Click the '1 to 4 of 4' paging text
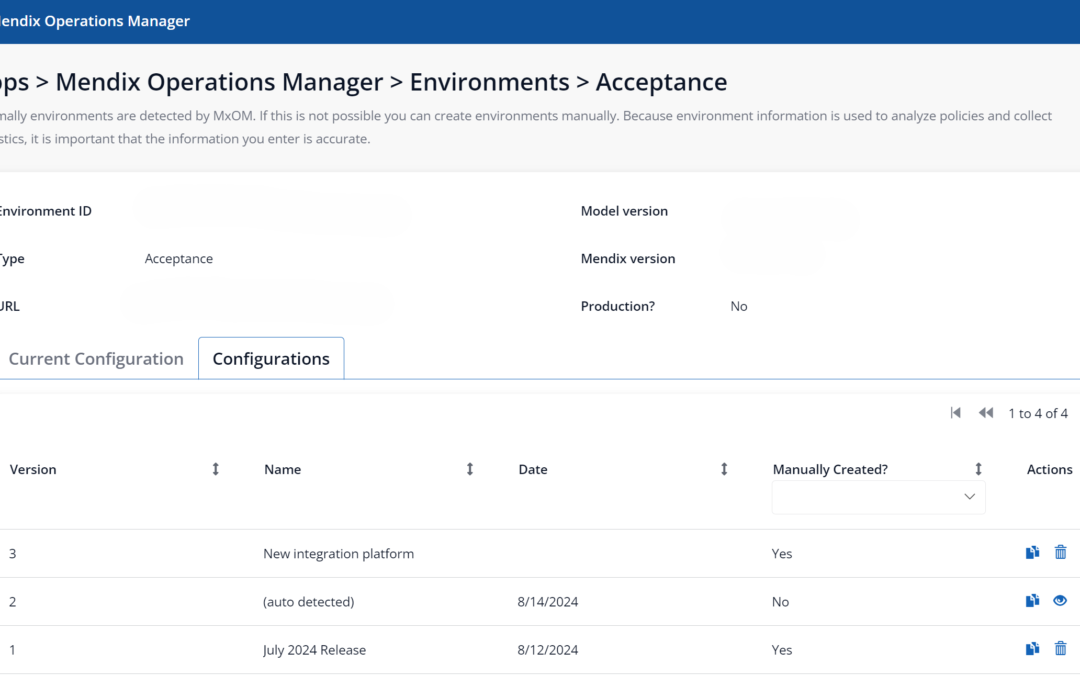The image size is (1080, 675). (1038, 413)
